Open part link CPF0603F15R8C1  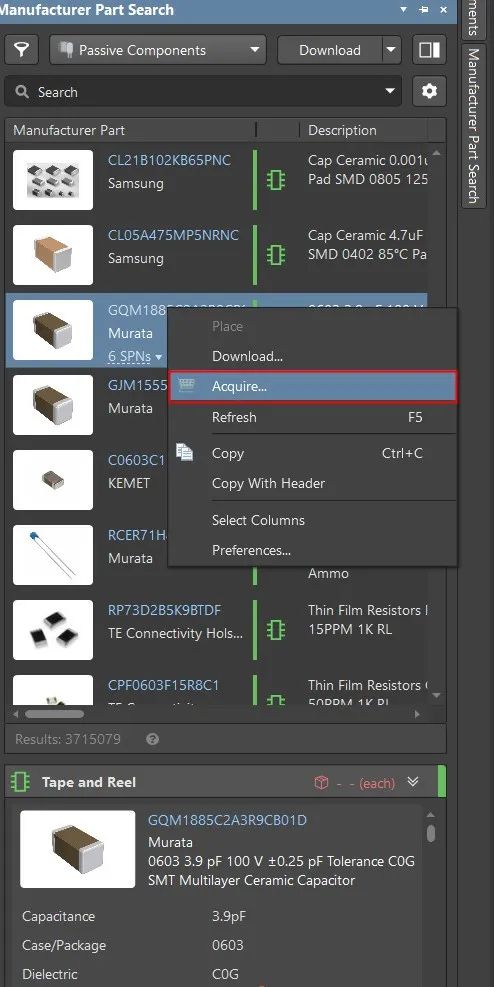coord(164,685)
